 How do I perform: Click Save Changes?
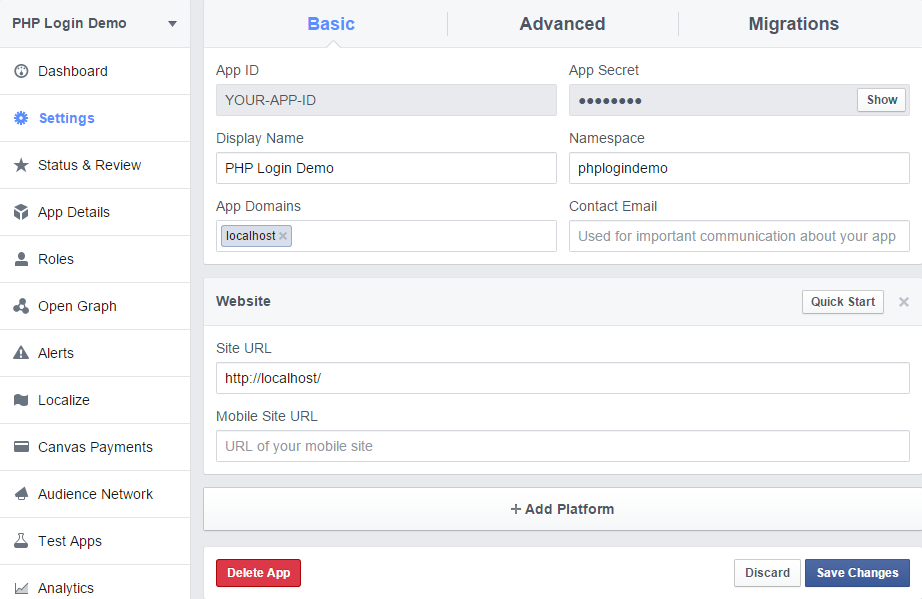(857, 573)
